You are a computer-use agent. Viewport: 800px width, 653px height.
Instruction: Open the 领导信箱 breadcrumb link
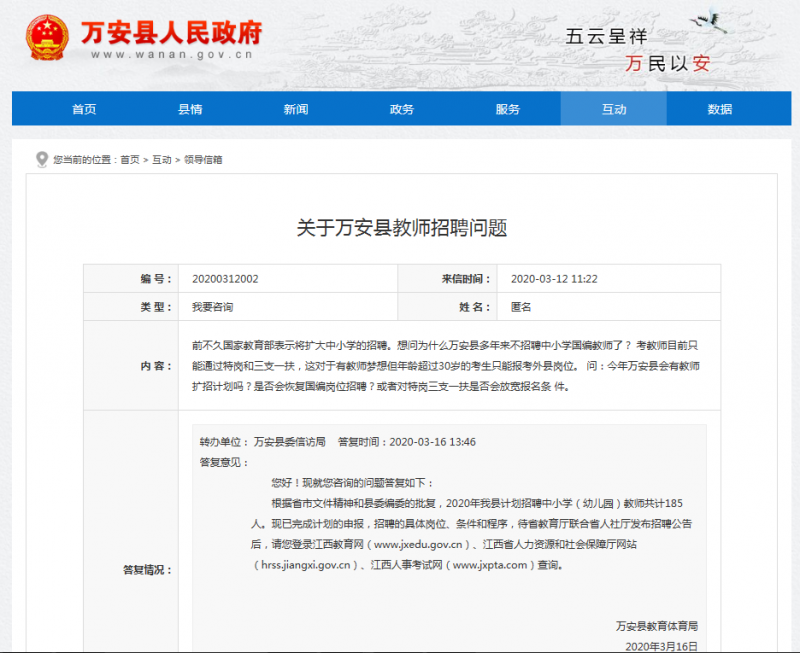[x=203, y=160]
